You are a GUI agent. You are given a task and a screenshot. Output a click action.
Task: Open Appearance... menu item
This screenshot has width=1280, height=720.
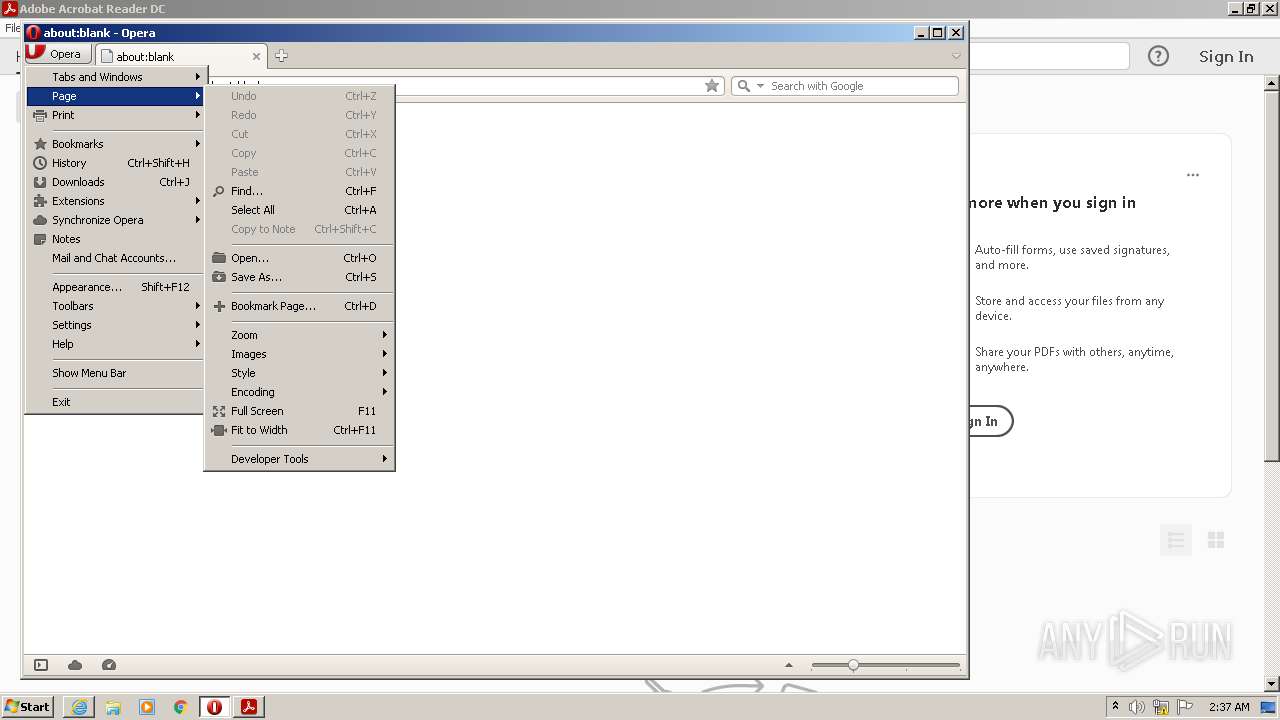tap(116, 287)
